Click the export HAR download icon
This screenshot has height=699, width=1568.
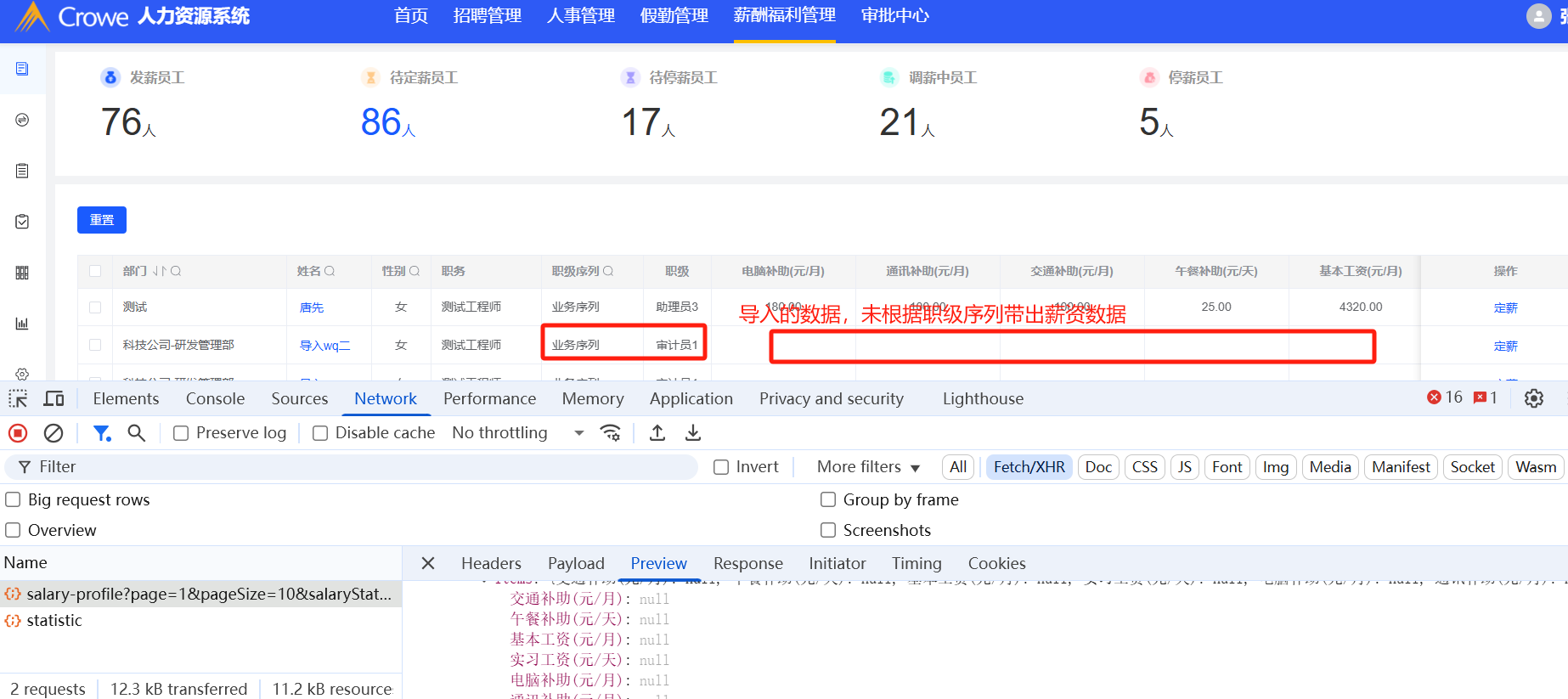tap(693, 433)
